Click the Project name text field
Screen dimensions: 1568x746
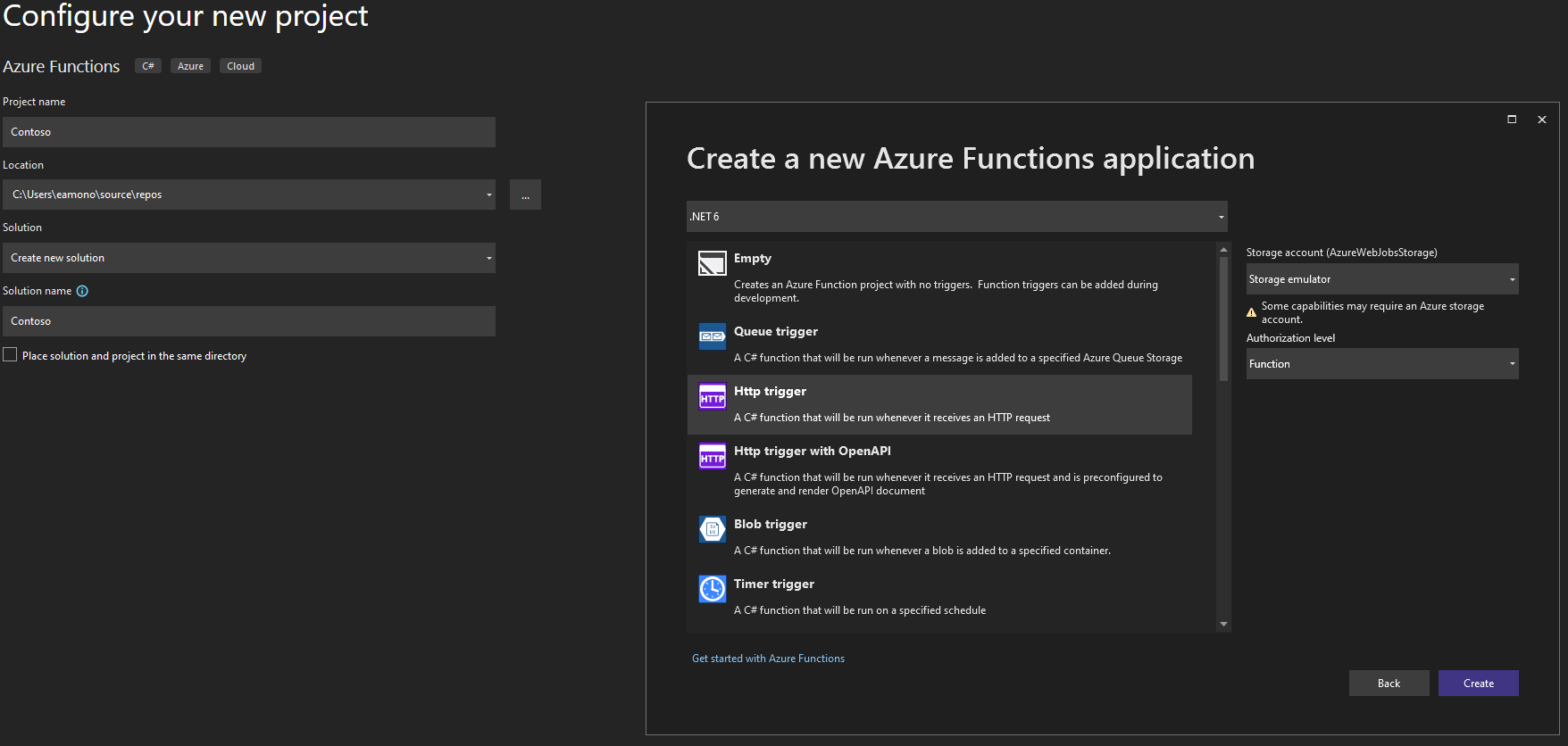point(248,132)
